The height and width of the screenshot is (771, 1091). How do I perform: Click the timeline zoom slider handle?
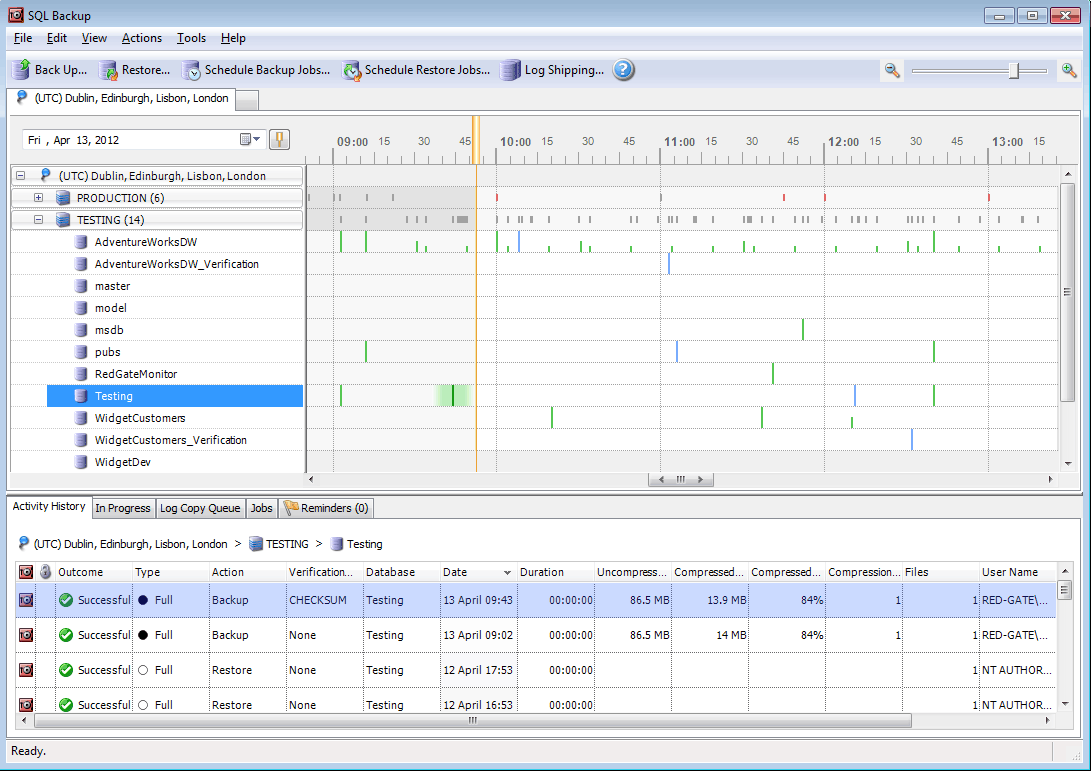click(x=1014, y=70)
